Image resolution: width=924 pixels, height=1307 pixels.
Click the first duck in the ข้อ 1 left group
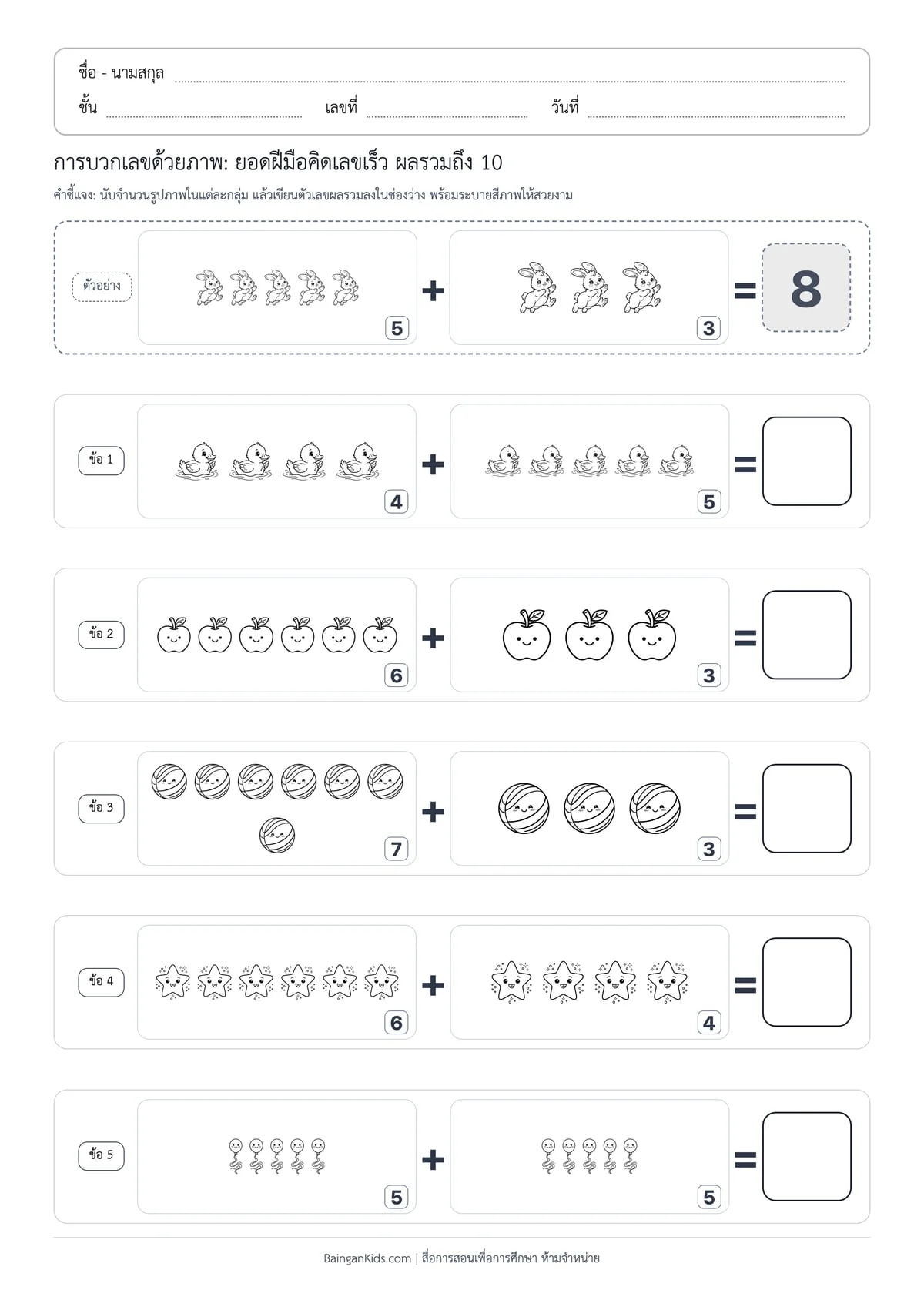197,461
